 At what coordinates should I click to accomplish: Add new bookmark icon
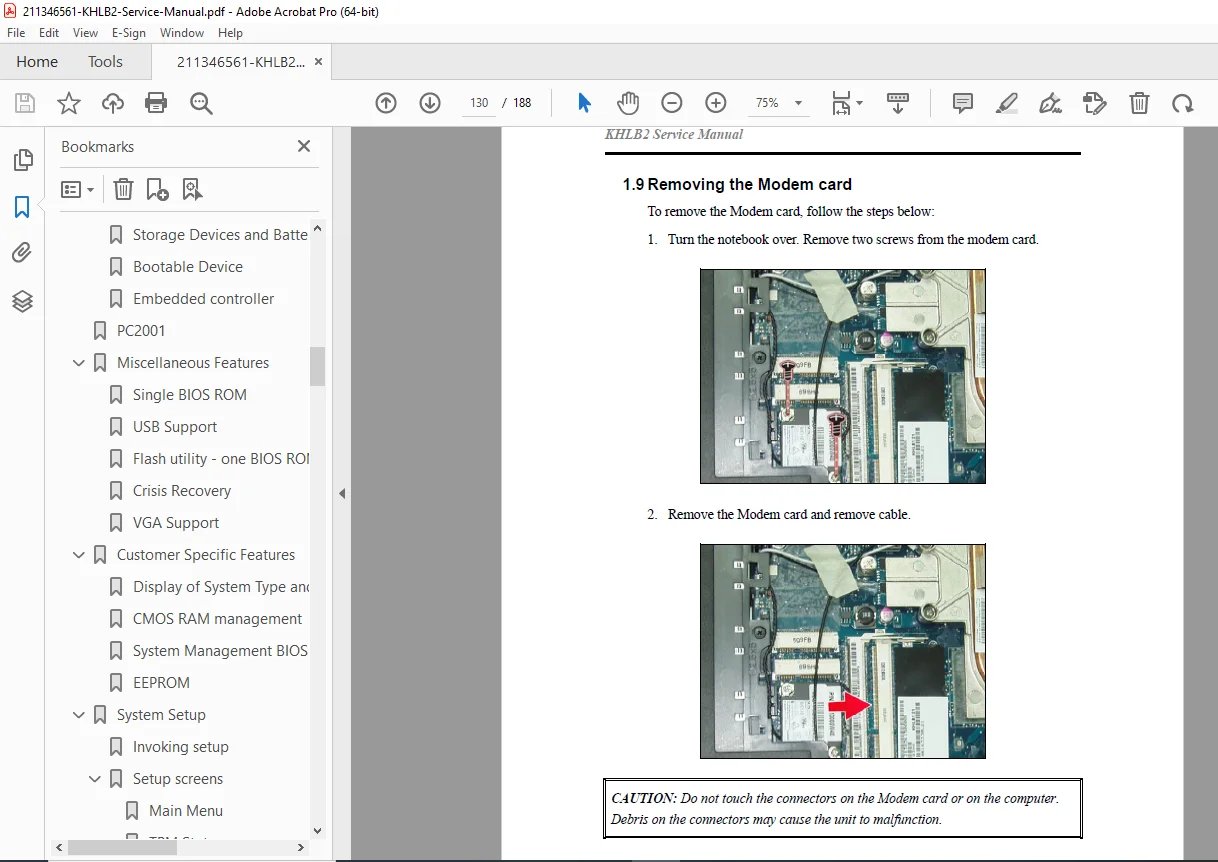[157, 189]
